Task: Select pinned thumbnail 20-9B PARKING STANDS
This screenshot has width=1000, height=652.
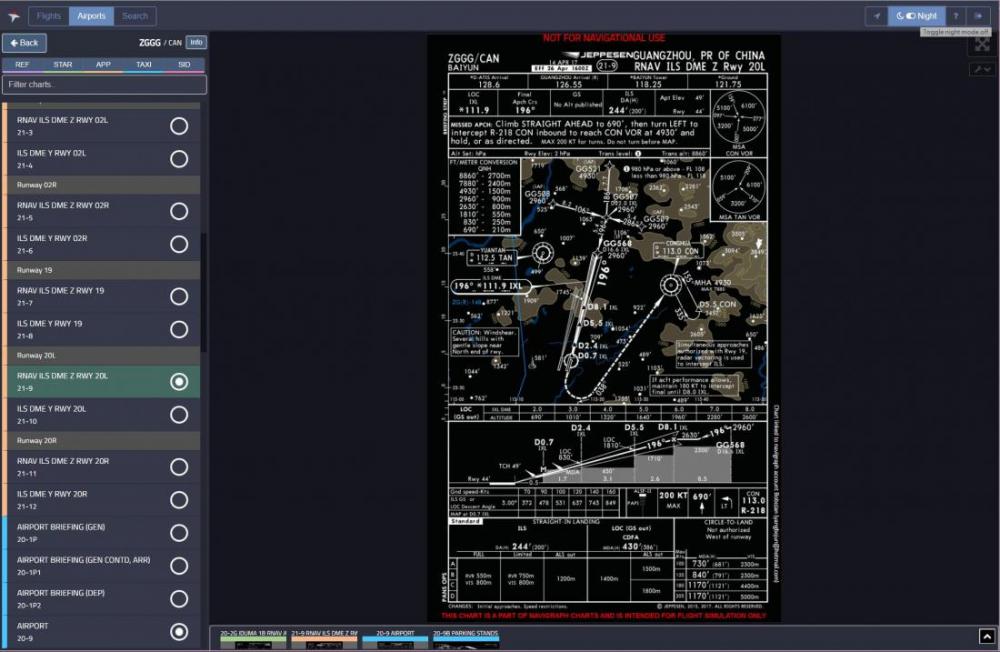Action: coord(466,639)
